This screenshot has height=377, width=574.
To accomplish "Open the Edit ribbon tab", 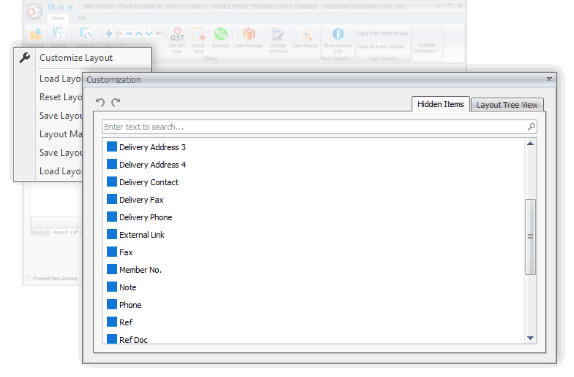I will pos(82,18).
